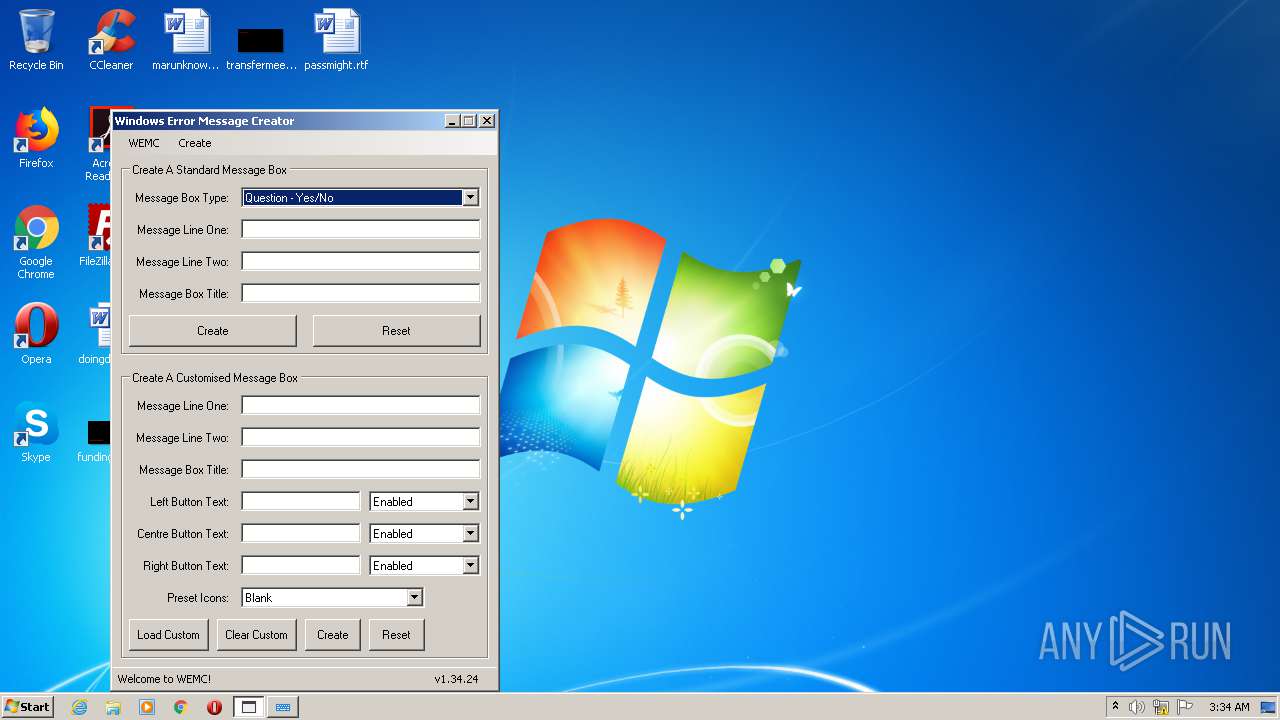The width and height of the screenshot is (1280, 720).
Task: Select the WEMC window taskbar button
Action: pos(249,707)
